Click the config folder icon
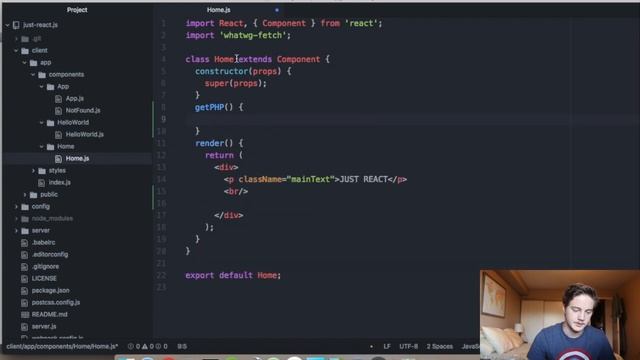 [x=25, y=207]
